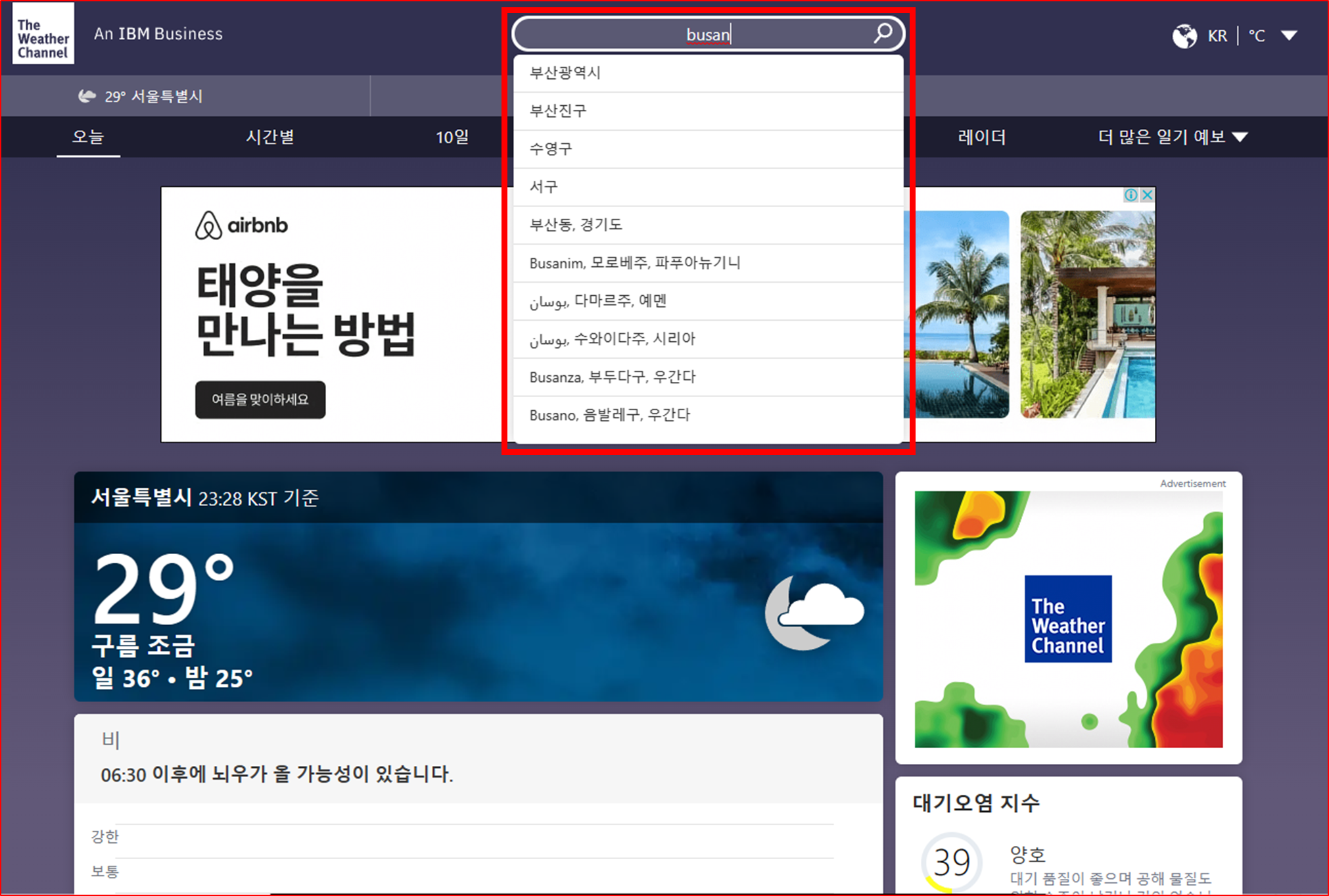This screenshot has height=896, width=1329.
Task: Expand the 더 많은 일기 예보 menu
Action: 1173,137
